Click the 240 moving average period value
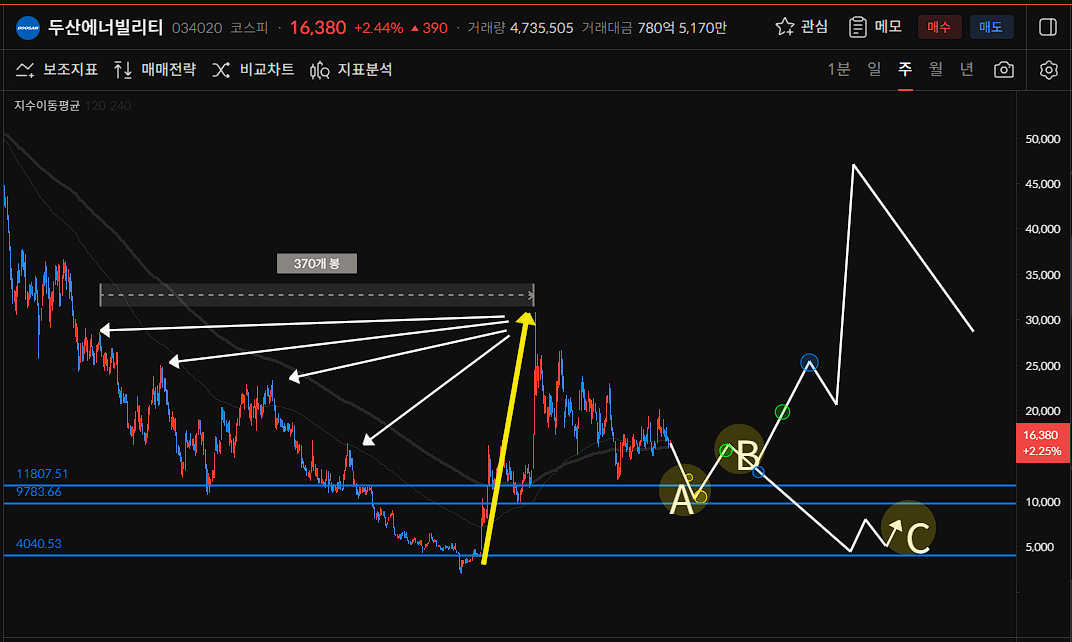1072x642 pixels. (119, 106)
